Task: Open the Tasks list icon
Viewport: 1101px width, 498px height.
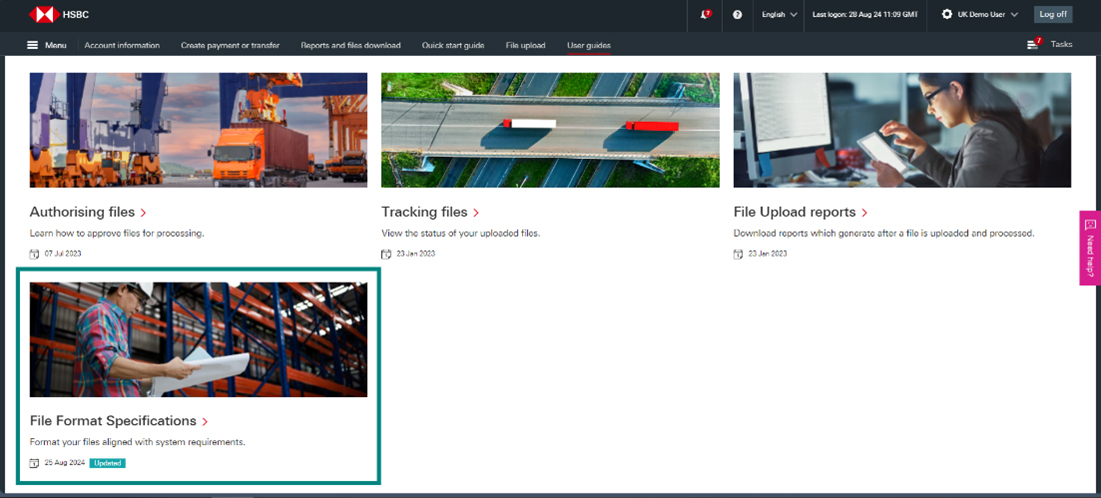Action: point(1033,44)
